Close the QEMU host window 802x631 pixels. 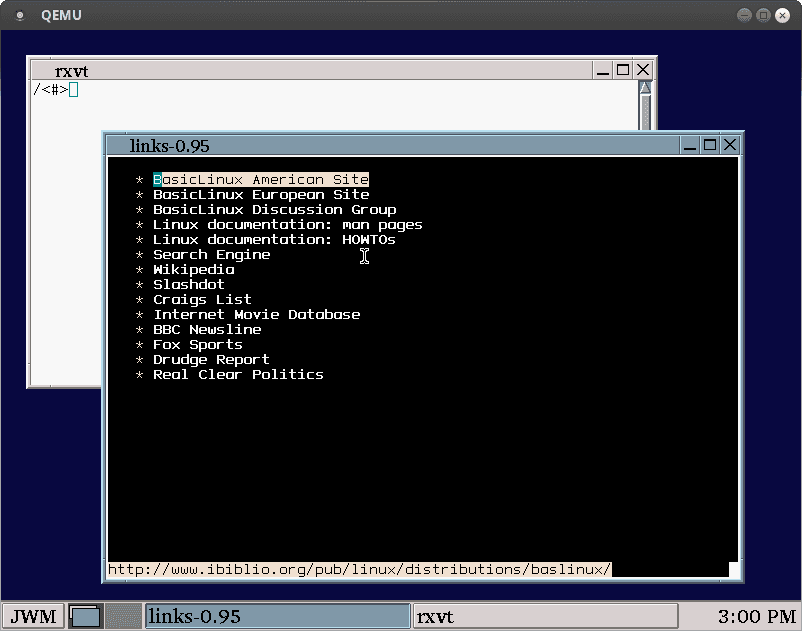782,15
